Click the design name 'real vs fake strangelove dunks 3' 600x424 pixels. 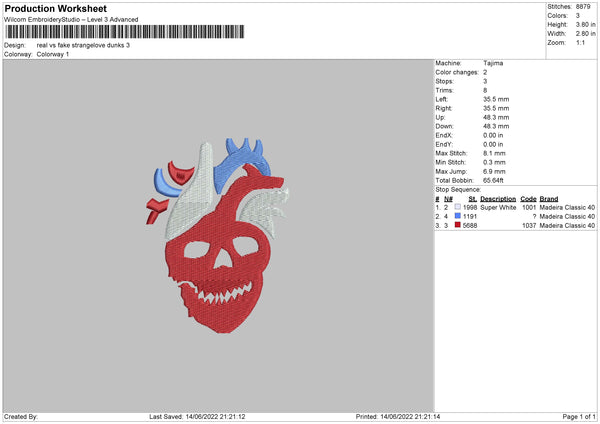click(x=83, y=45)
